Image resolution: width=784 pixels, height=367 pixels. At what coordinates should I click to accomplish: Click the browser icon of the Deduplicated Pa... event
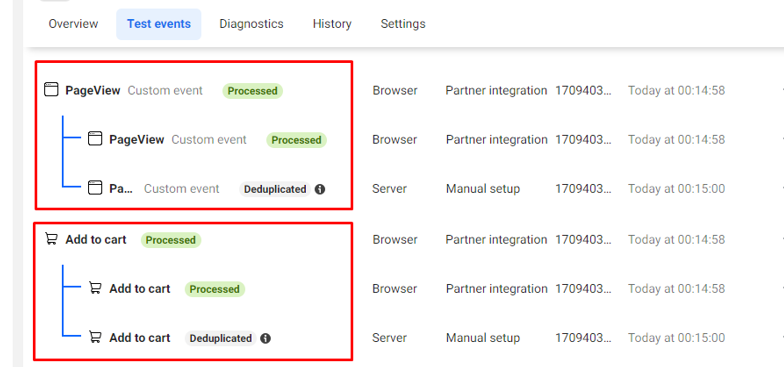95,188
